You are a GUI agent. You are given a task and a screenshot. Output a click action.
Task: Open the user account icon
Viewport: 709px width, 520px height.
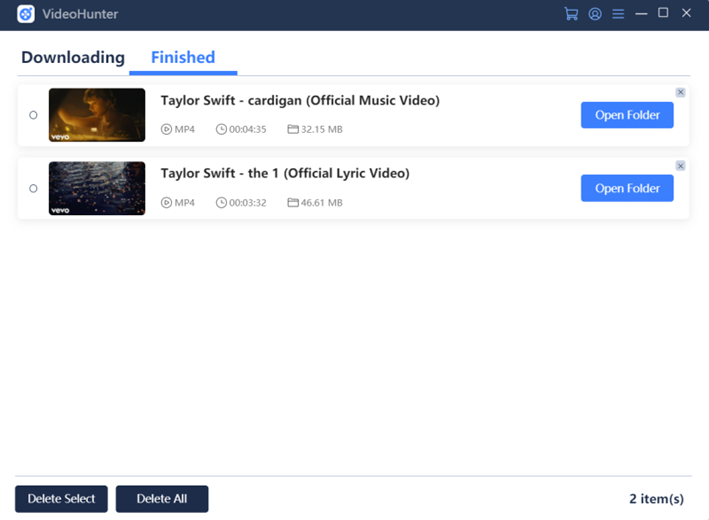(595, 14)
